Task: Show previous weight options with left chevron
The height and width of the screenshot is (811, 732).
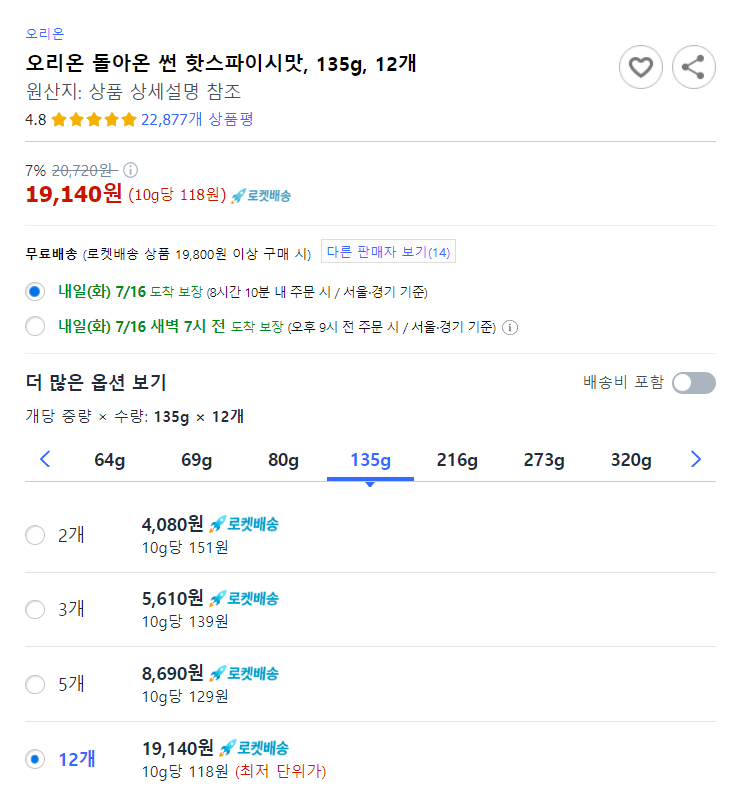Action: (46, 459)
